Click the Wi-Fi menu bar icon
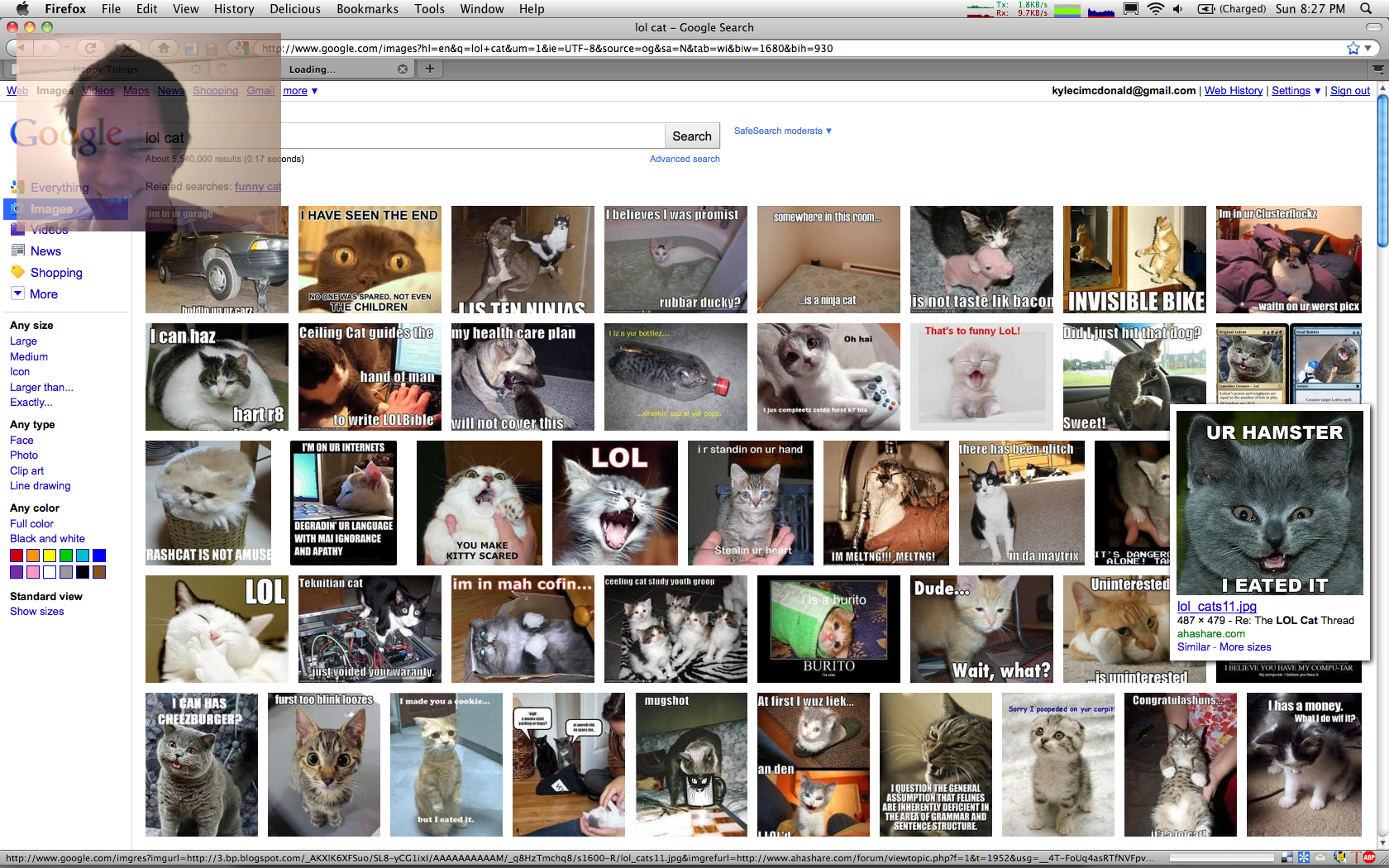 [1156, 9]
